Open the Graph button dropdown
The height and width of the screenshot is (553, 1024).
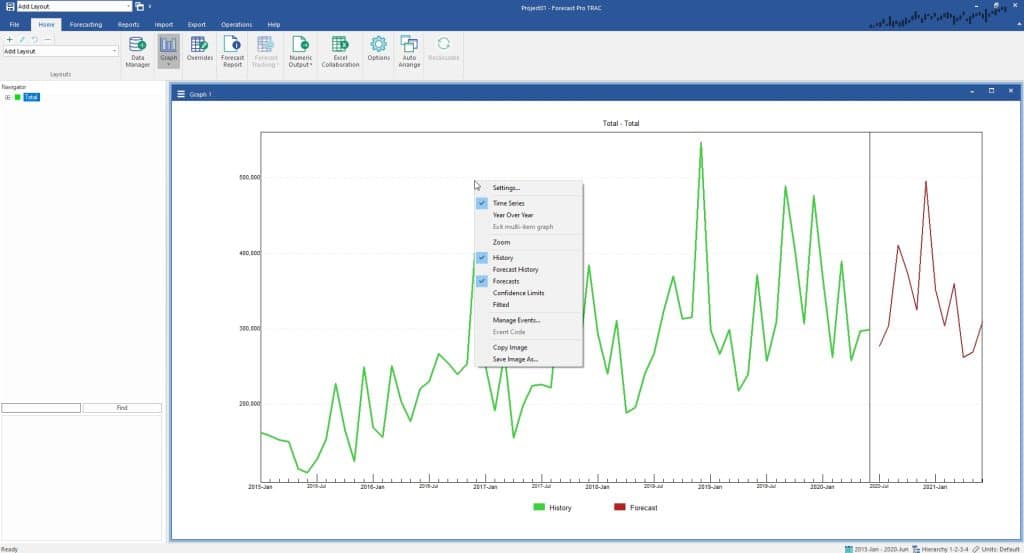tap(169, 64)
